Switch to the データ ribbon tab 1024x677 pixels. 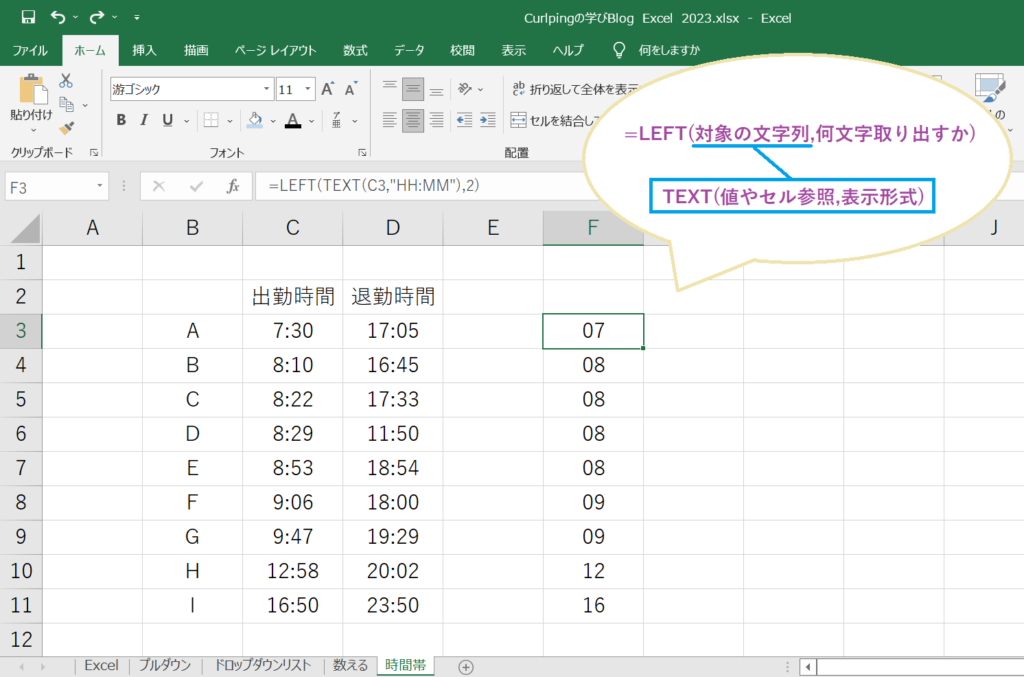[x=409, y=50]
